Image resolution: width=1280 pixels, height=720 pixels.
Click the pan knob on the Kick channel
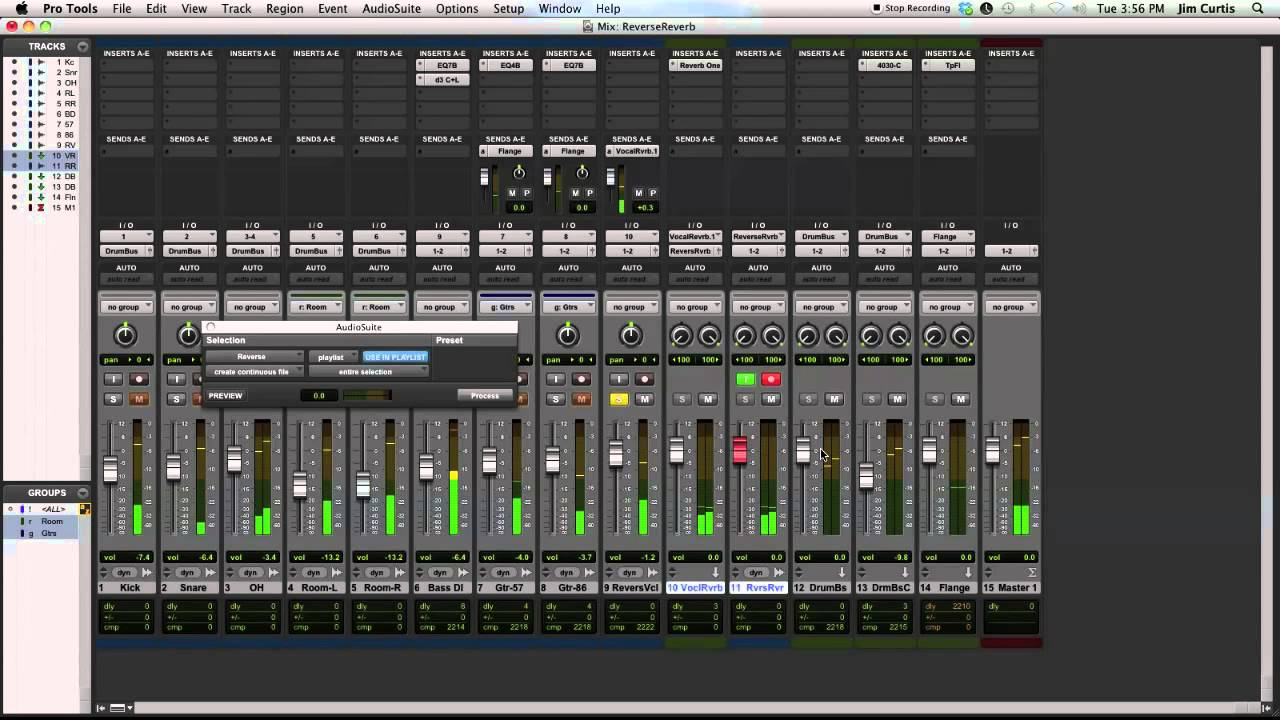tap(125, 335)
